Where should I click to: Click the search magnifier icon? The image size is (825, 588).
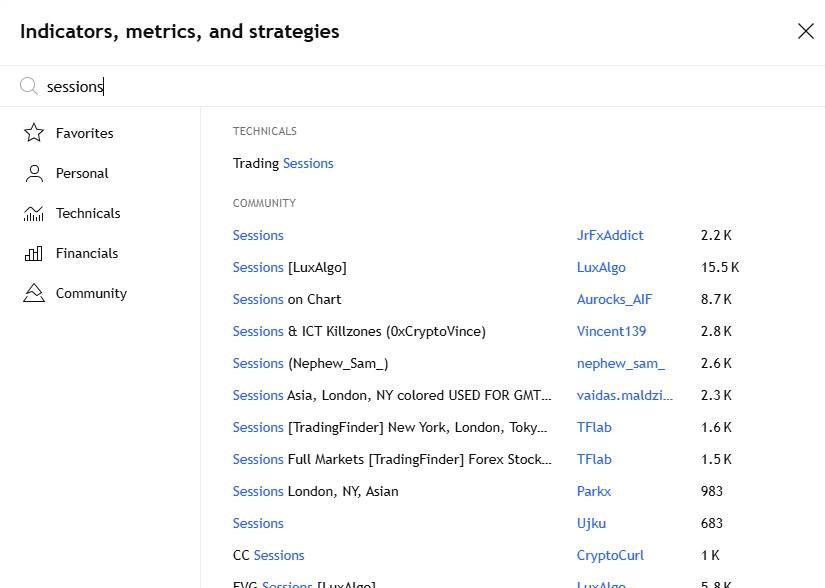tap(29, 86)
